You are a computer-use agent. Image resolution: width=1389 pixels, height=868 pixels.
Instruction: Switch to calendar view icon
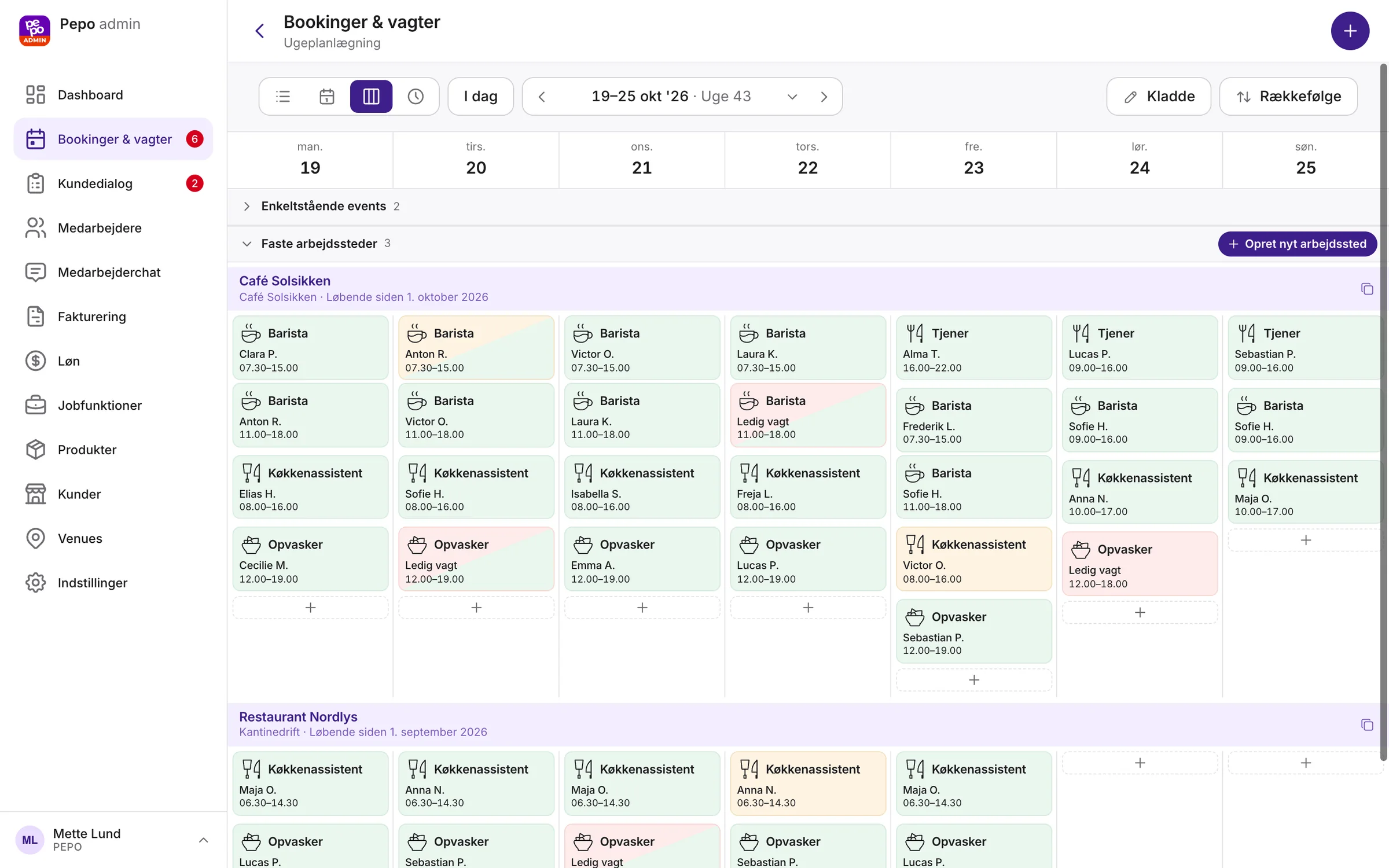pos(327,96)
